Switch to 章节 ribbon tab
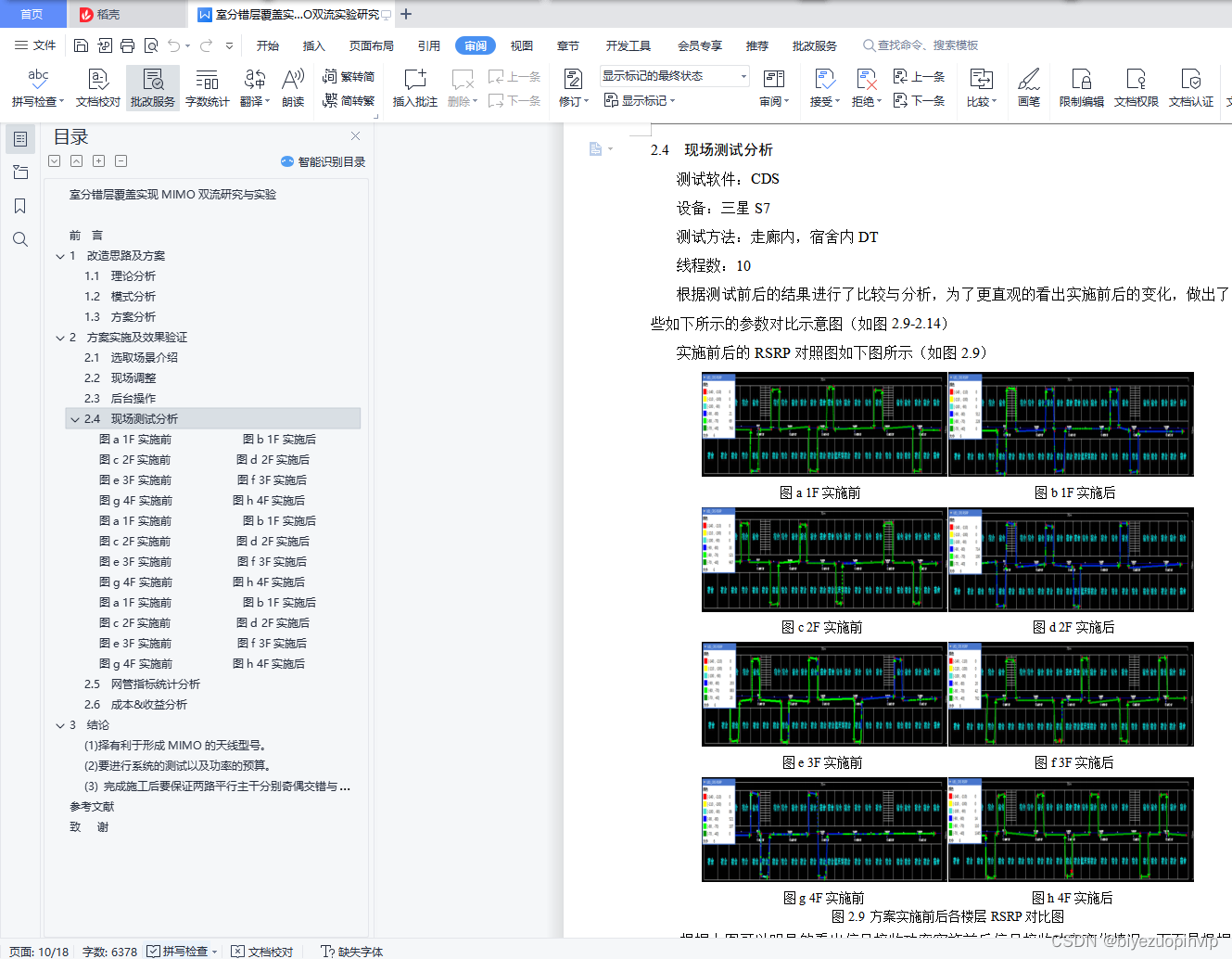 point(568,45)
